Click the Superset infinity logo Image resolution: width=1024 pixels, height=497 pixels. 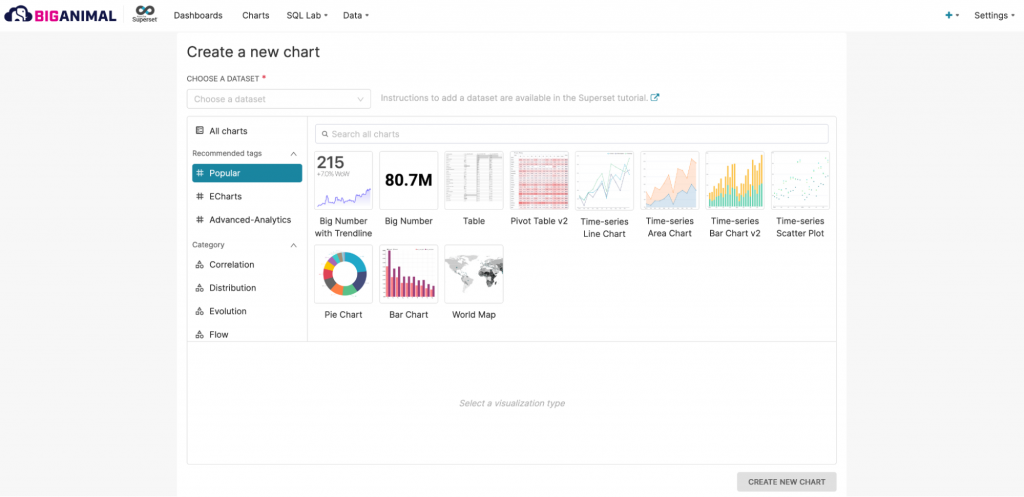click(146, 15)
